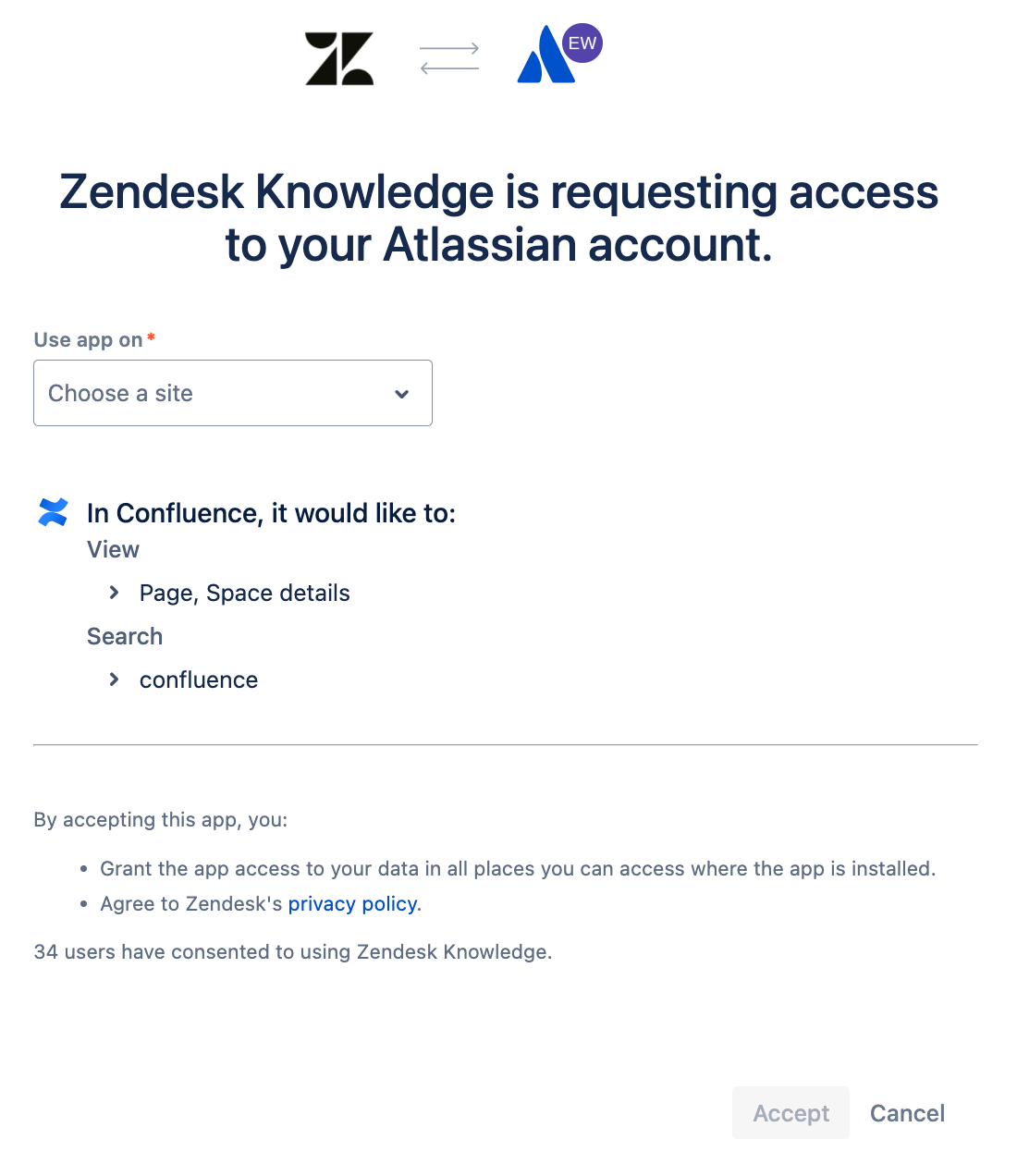1017x1176 pixels.
Task: Select the confluence search permission text
Action: click(198, 680)
